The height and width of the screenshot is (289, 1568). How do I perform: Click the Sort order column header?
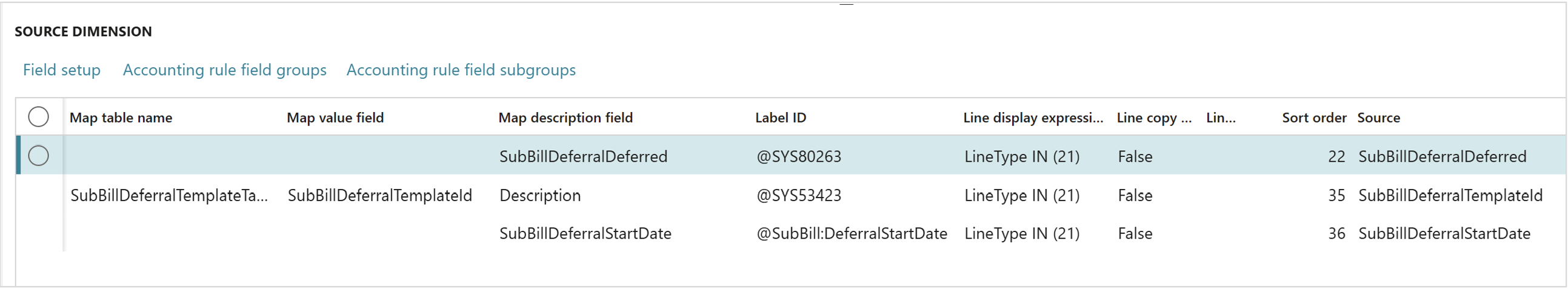(1313, 118)
